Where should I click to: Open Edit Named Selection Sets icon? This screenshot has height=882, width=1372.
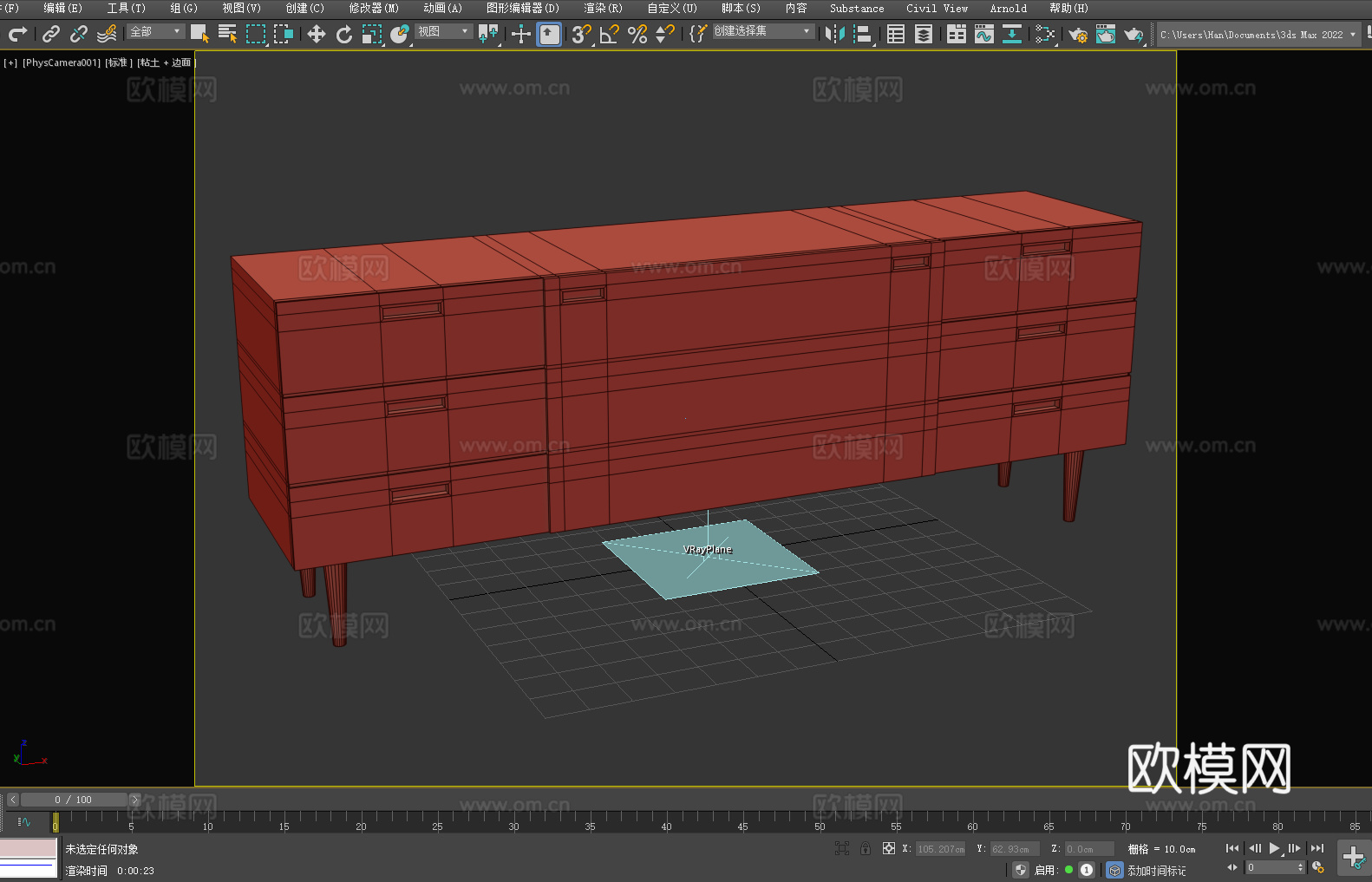(697, 34)
